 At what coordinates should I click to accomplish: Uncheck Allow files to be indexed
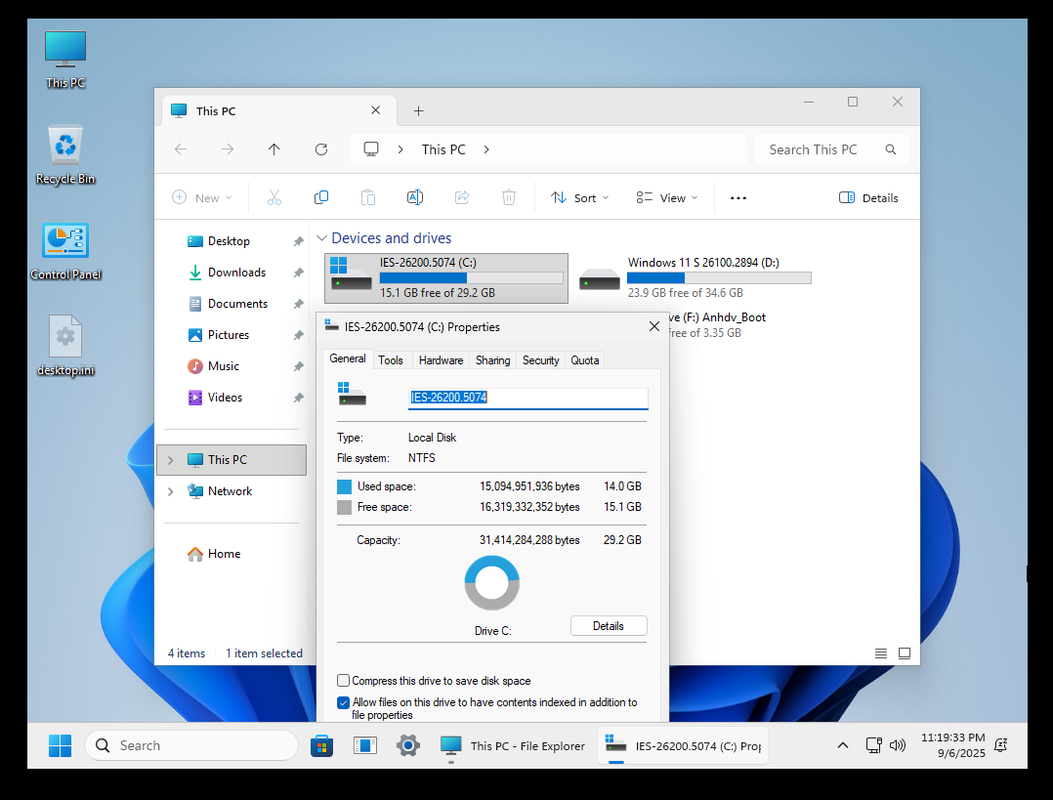(343, 703)
